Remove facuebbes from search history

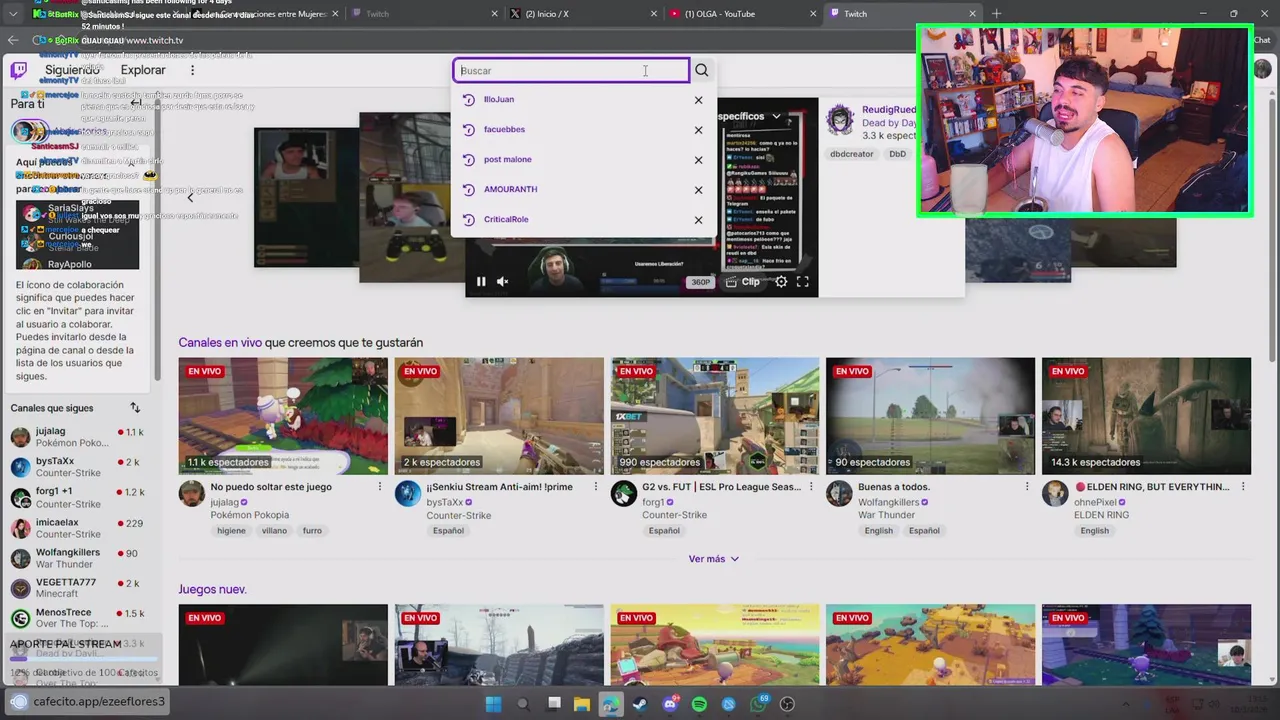point(698,130)
